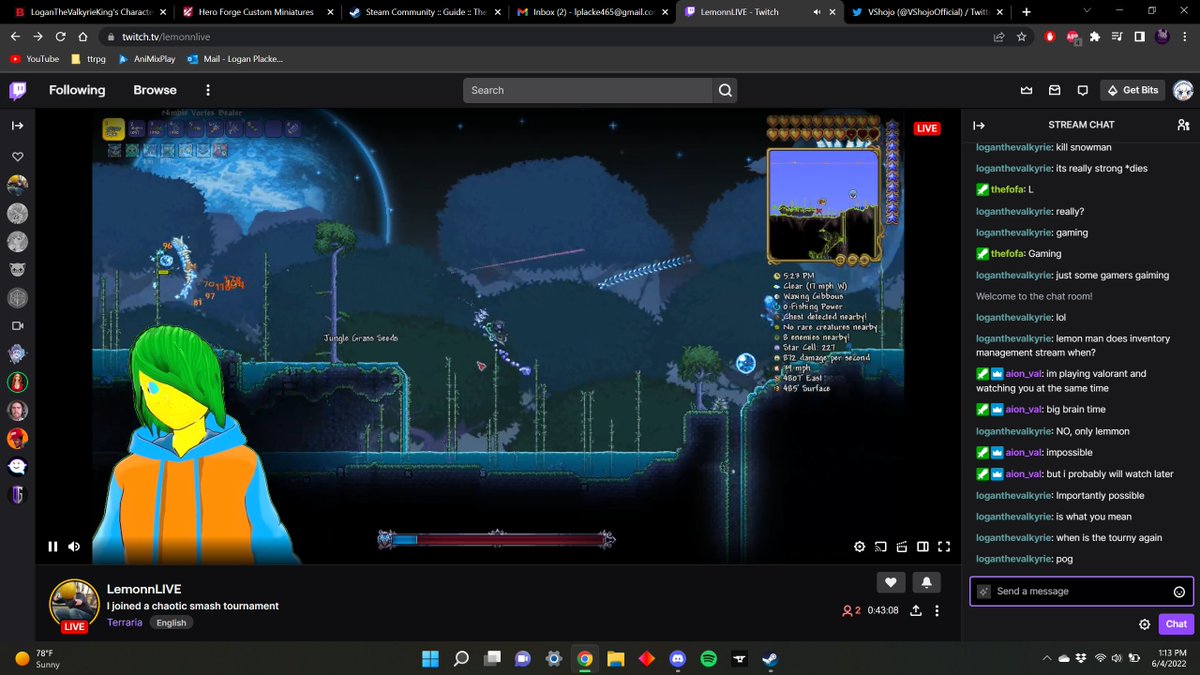
Task: Open Windows Start menu
Action: tap(430, 659)
